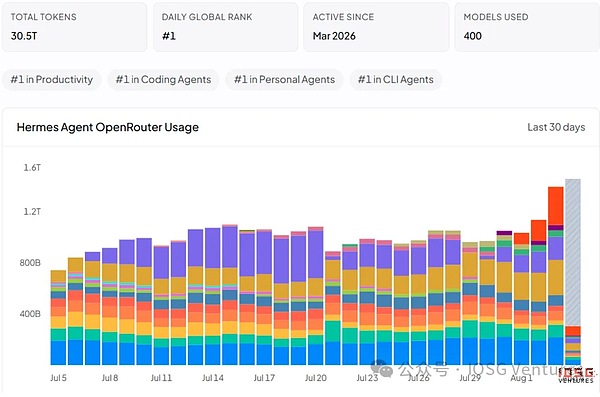Click the tall red-orange segment of tallest bar
The image size is (600, 397).
pyautogui.click(x=556, y=206)
